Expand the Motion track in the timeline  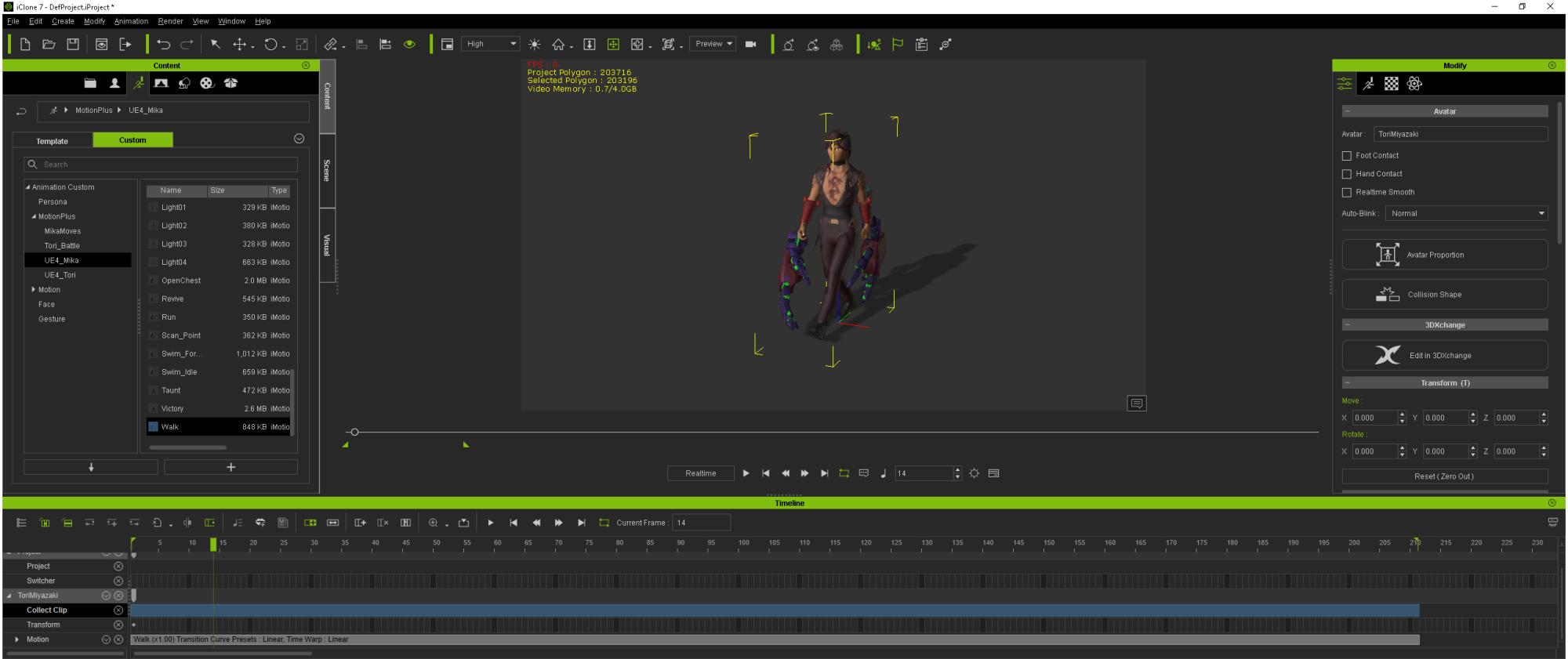tap(17, 640)
